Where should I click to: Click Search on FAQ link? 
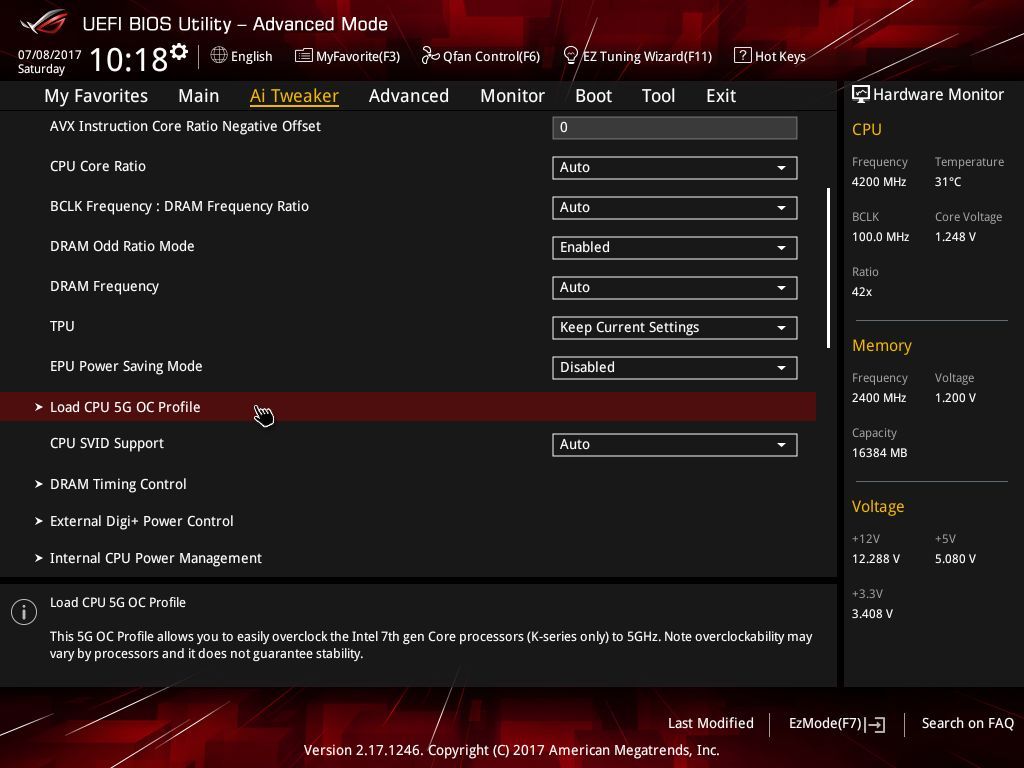click(967, 723)
